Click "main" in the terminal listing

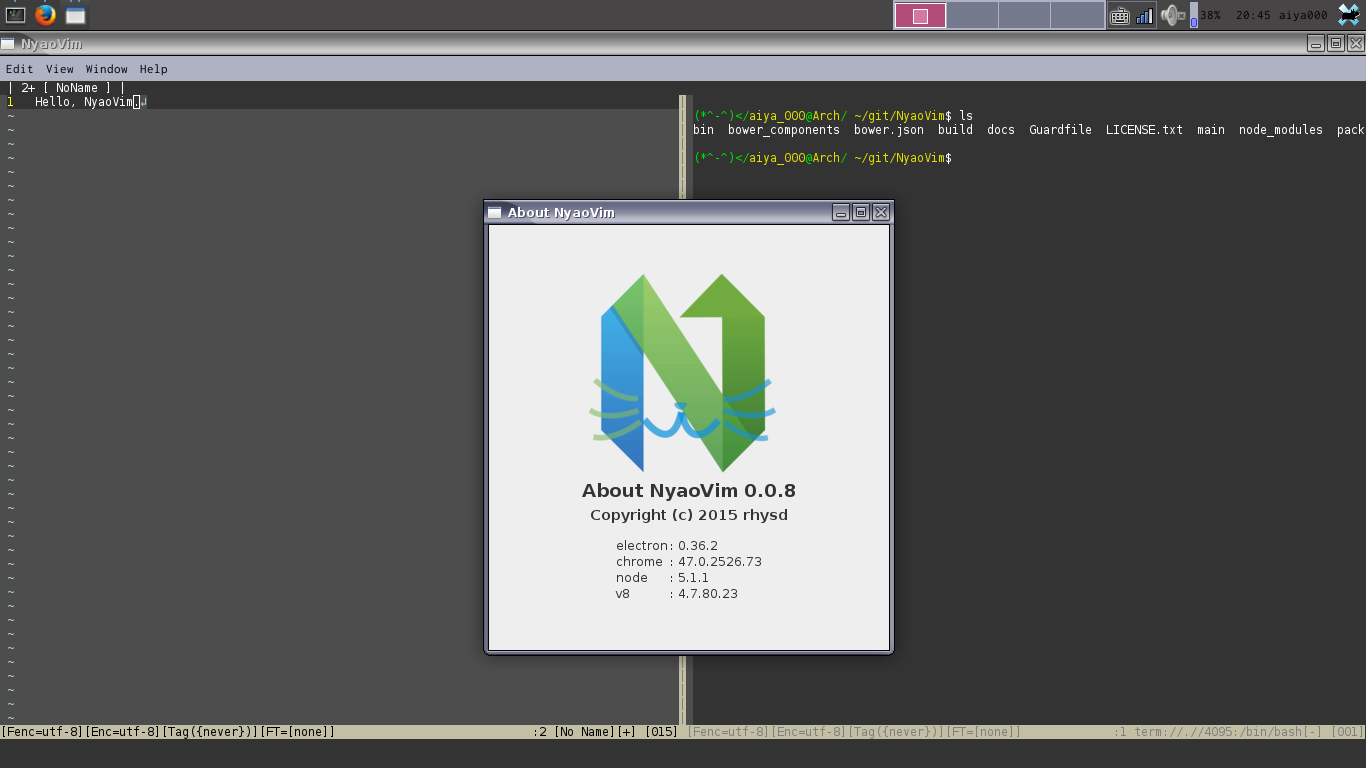pos(1211,130)
